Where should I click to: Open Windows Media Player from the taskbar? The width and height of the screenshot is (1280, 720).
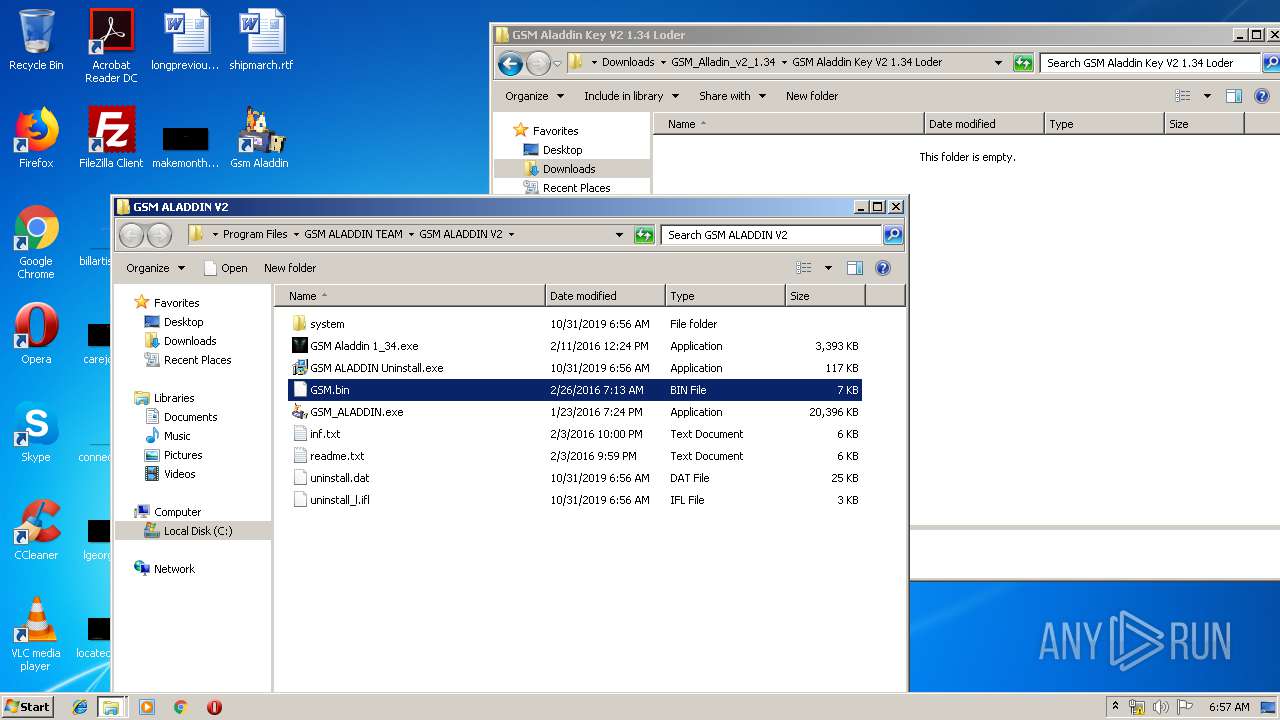(147, 707)
